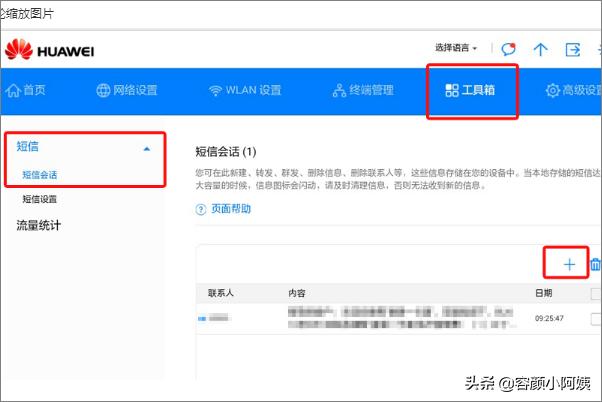Image resolution: width=602 pixels, height=402 pixels.
Task: Click the Huawei logo
Action: click(x=48, y=49)
